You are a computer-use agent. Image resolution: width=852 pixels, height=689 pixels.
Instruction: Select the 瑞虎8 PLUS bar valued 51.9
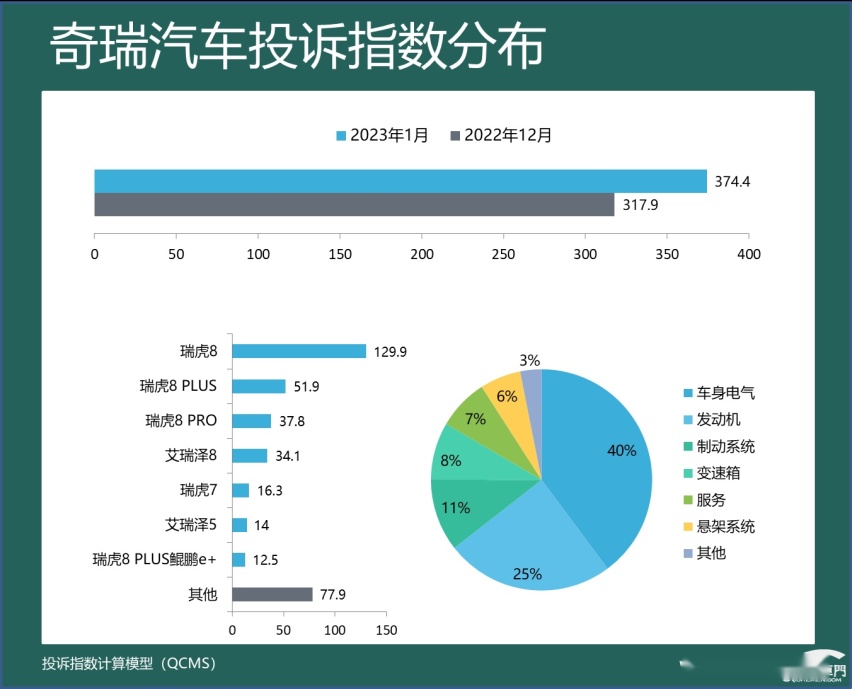pyautogui.click(x=259, y=386)
